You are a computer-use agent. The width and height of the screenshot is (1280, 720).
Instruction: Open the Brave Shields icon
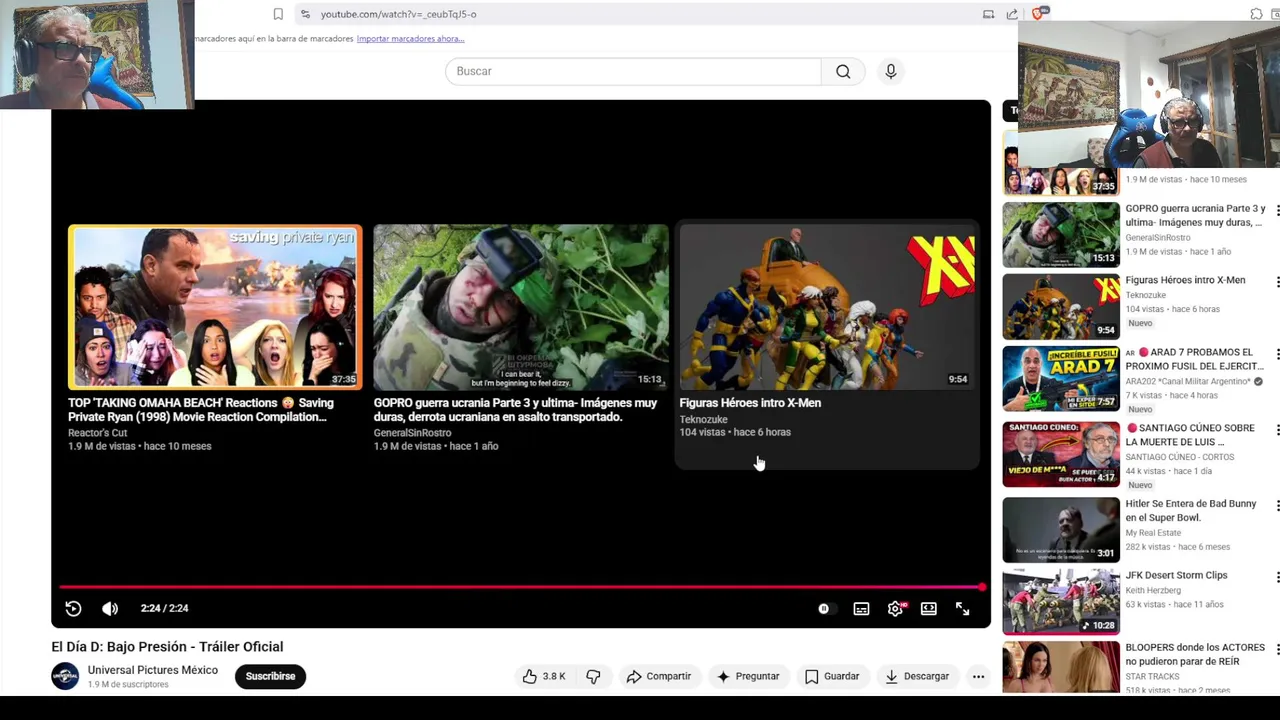tap(1038, 14)
